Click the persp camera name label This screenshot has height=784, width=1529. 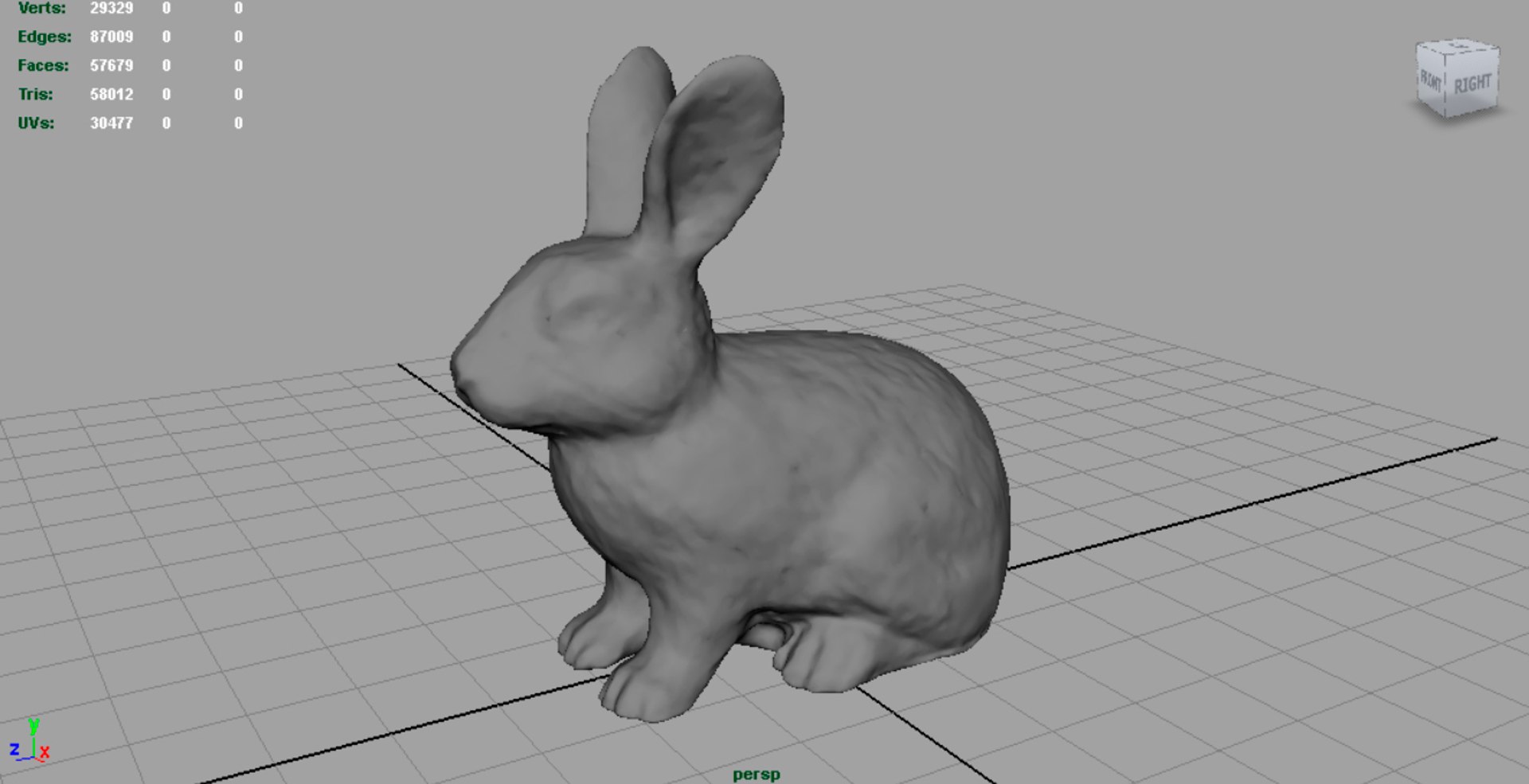coord(757,774)
